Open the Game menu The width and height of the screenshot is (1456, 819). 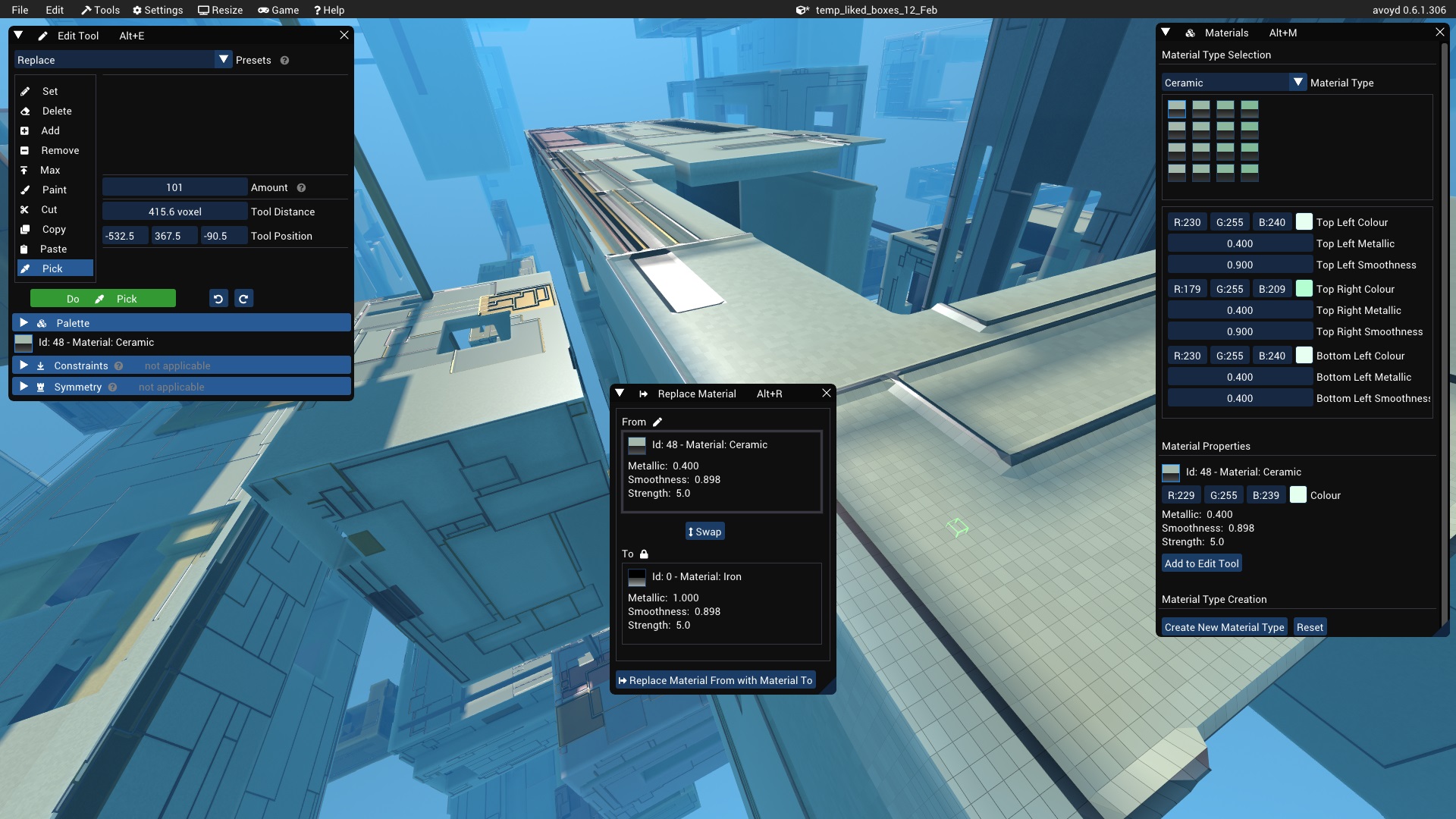(x=278, y=10)
